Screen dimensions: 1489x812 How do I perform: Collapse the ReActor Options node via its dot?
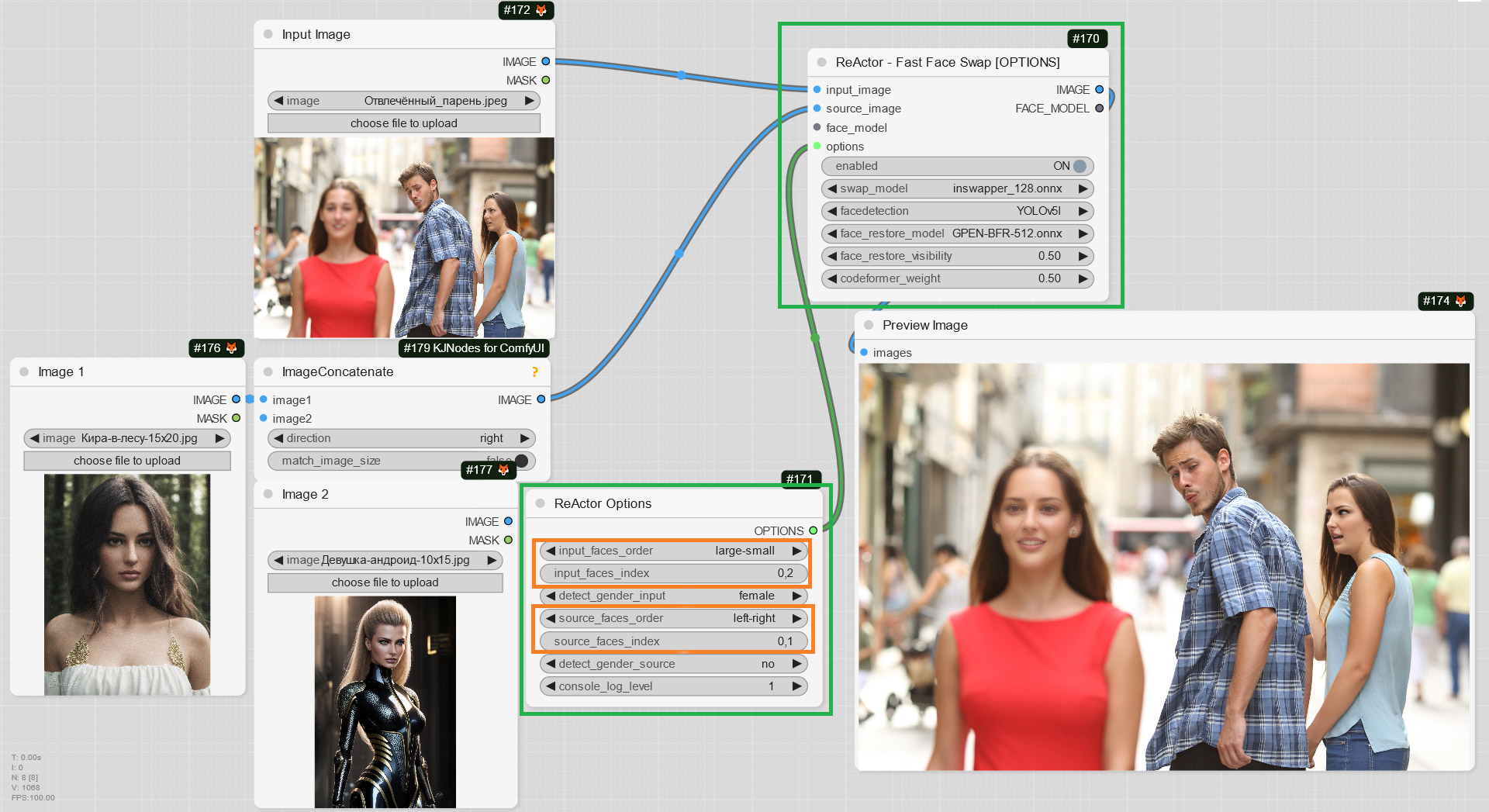pos(541,503)
